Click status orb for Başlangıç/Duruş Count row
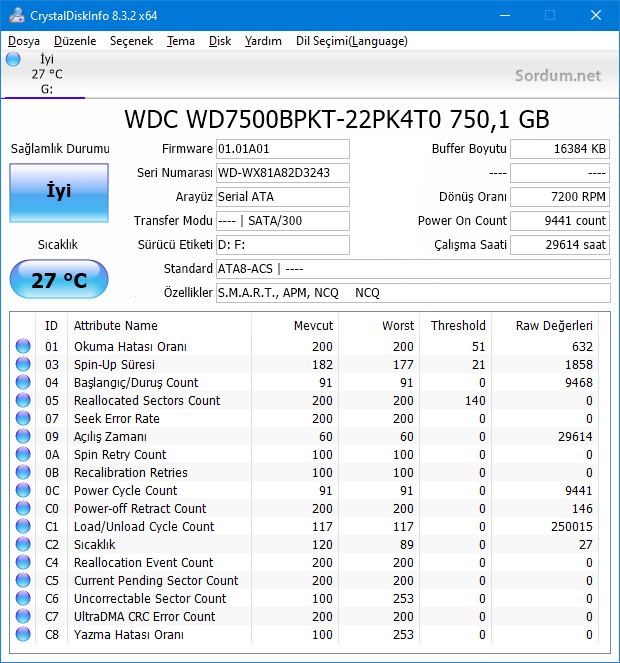620x663 pixels. coord(23,382)
